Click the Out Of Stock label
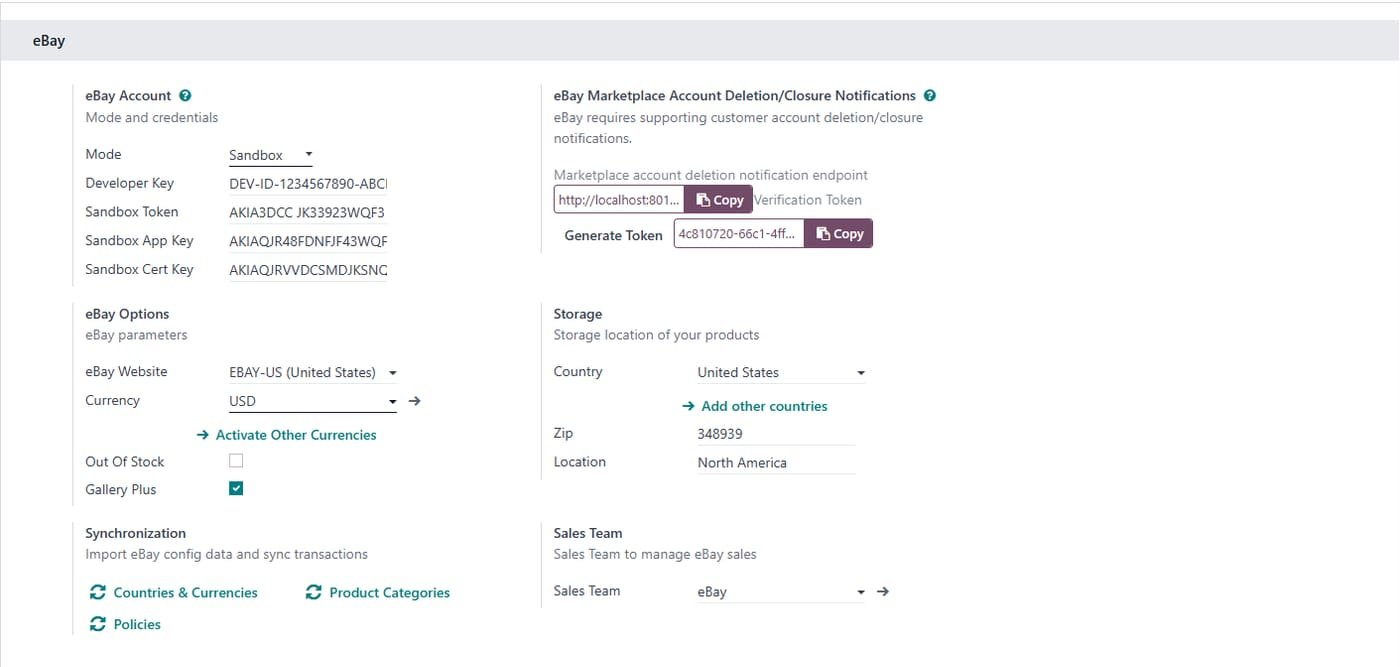The height and width of the screenshot is (667, 1400). coord(125,461)
